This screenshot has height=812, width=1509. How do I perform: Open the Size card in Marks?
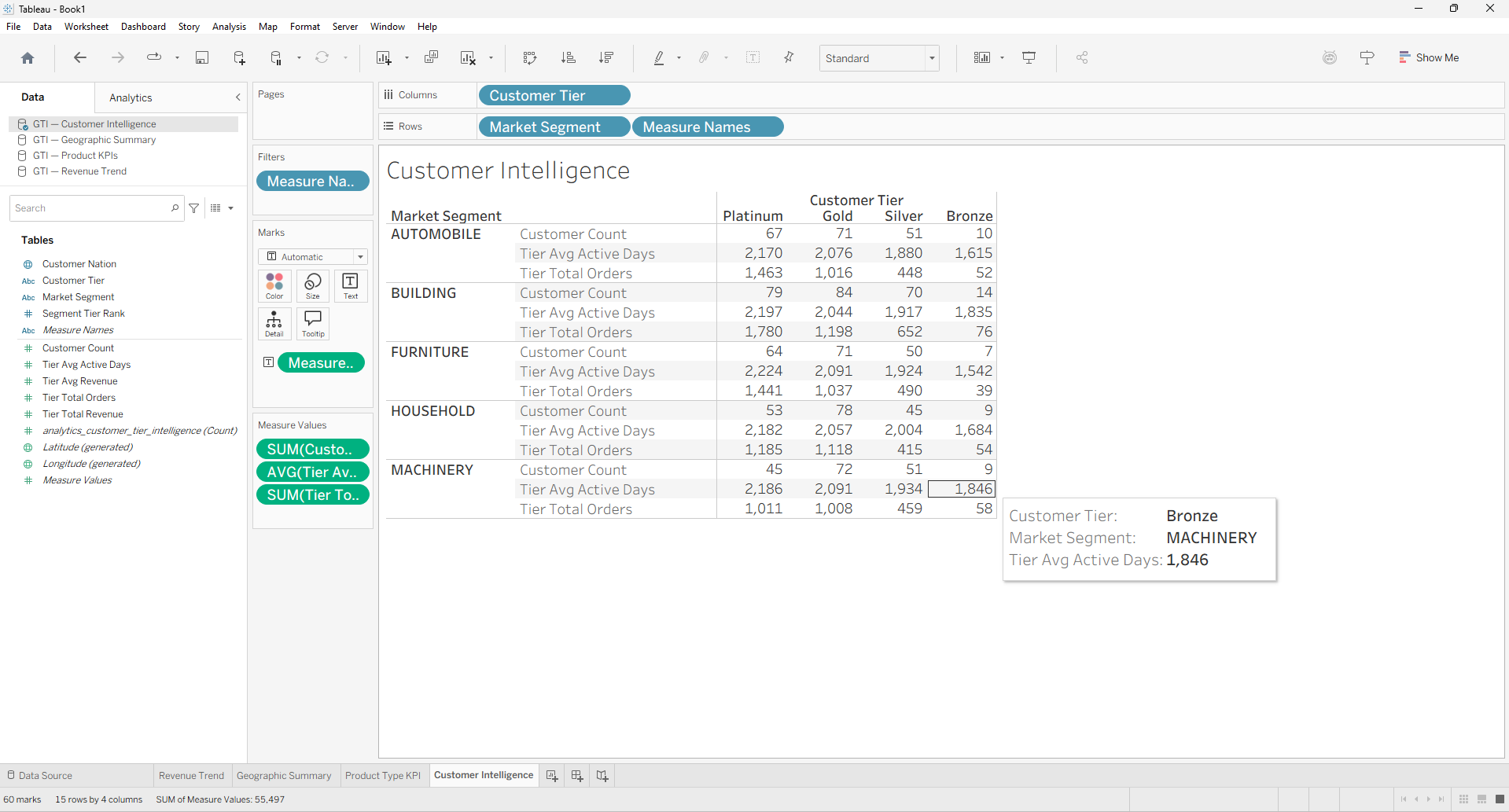tap(313, 286)
